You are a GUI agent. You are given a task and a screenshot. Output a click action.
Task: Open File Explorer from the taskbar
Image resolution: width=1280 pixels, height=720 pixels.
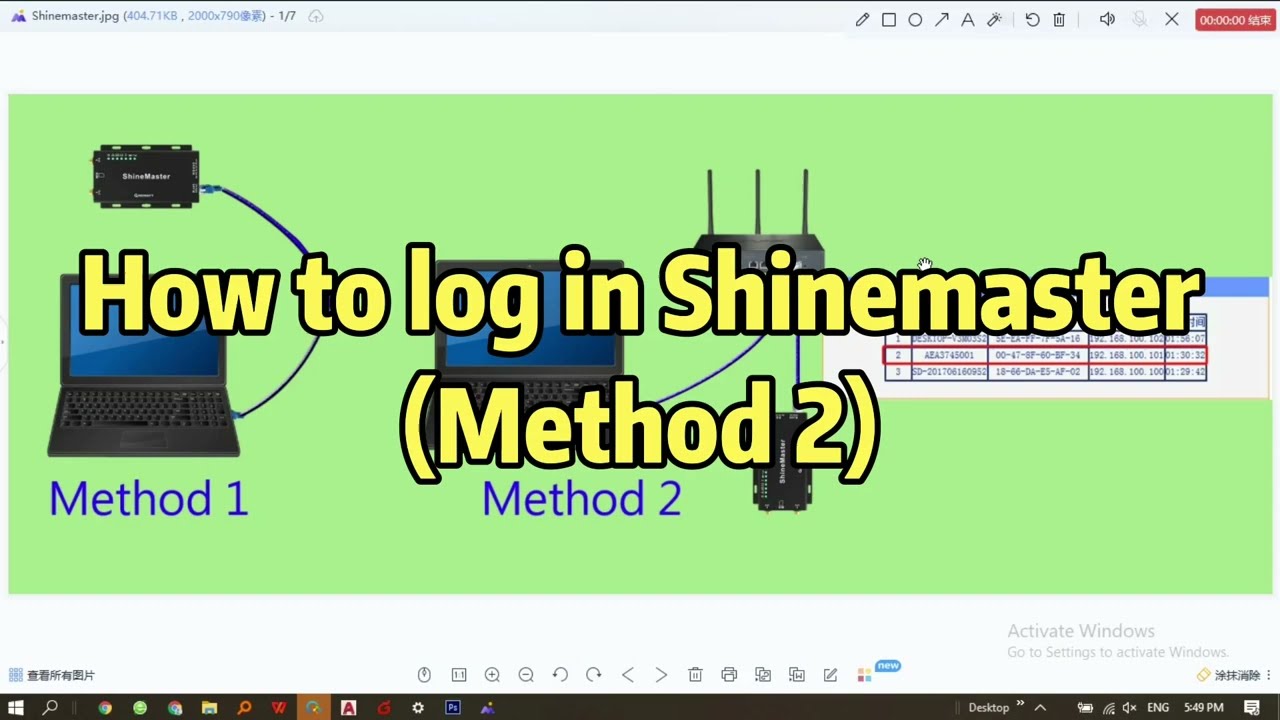click(209, 708)
